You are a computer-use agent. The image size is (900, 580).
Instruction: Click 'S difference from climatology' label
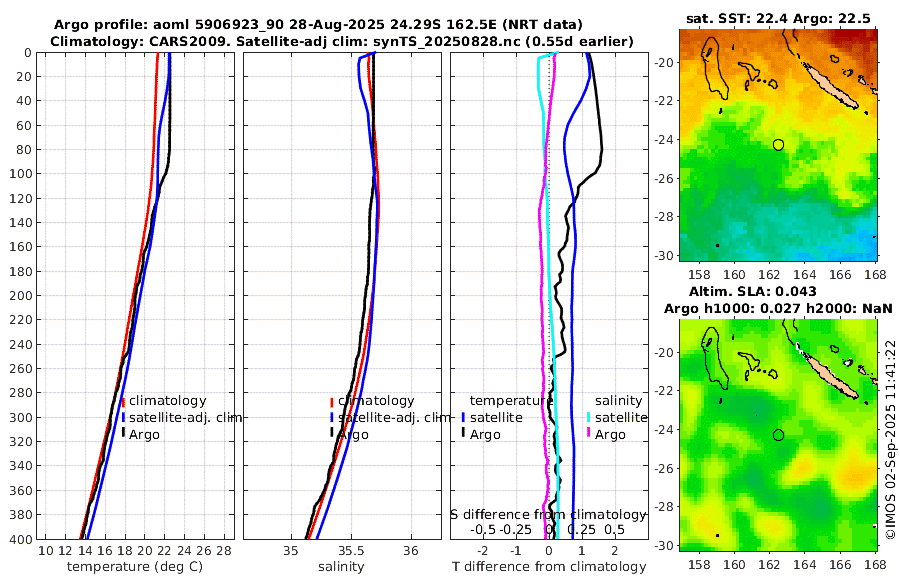click(548, 514)
